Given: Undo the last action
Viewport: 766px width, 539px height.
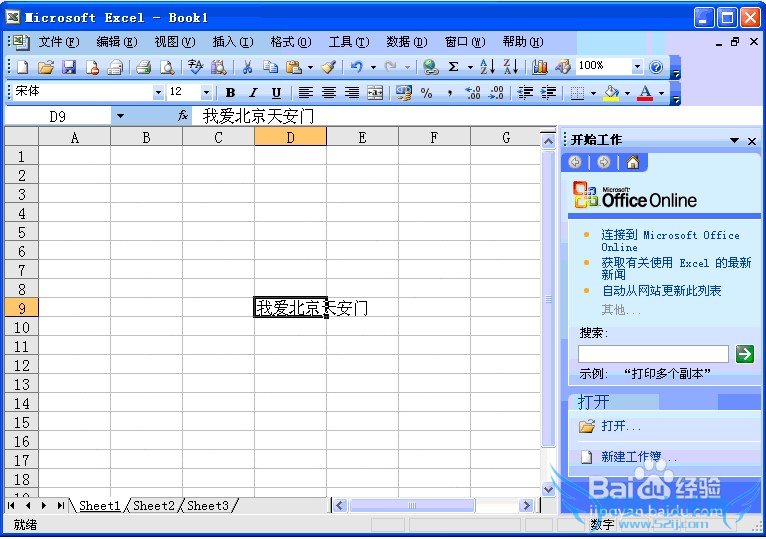Looking at the screenshot, I should [357, 67].
